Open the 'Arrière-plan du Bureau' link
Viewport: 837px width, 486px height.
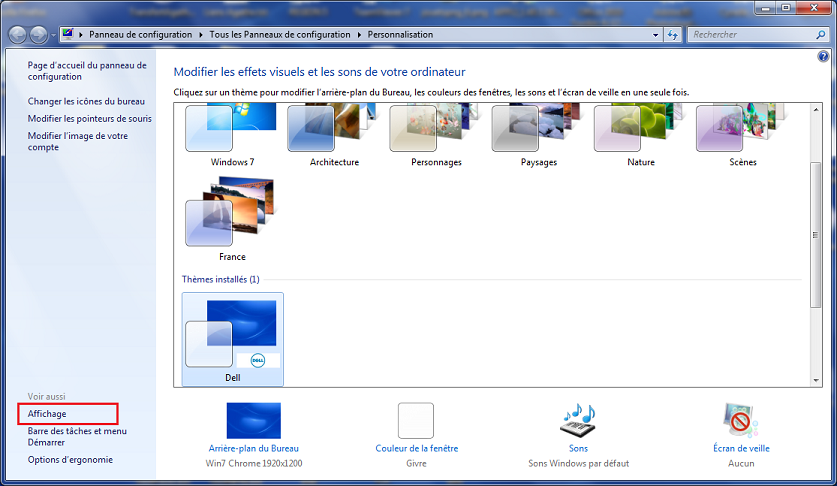(254, 449)
